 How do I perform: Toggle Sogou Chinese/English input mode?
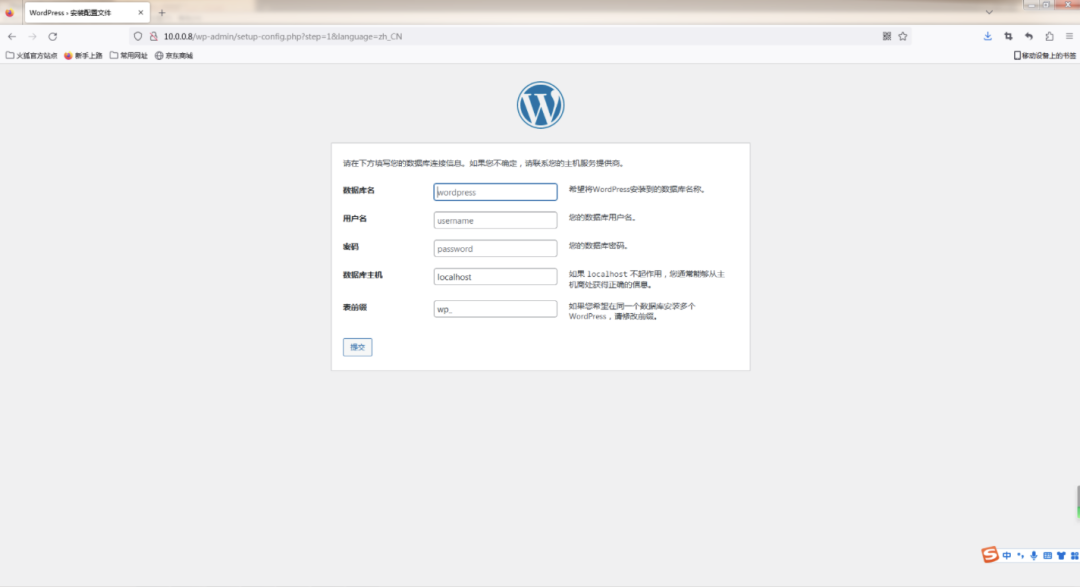point(1007,555)
